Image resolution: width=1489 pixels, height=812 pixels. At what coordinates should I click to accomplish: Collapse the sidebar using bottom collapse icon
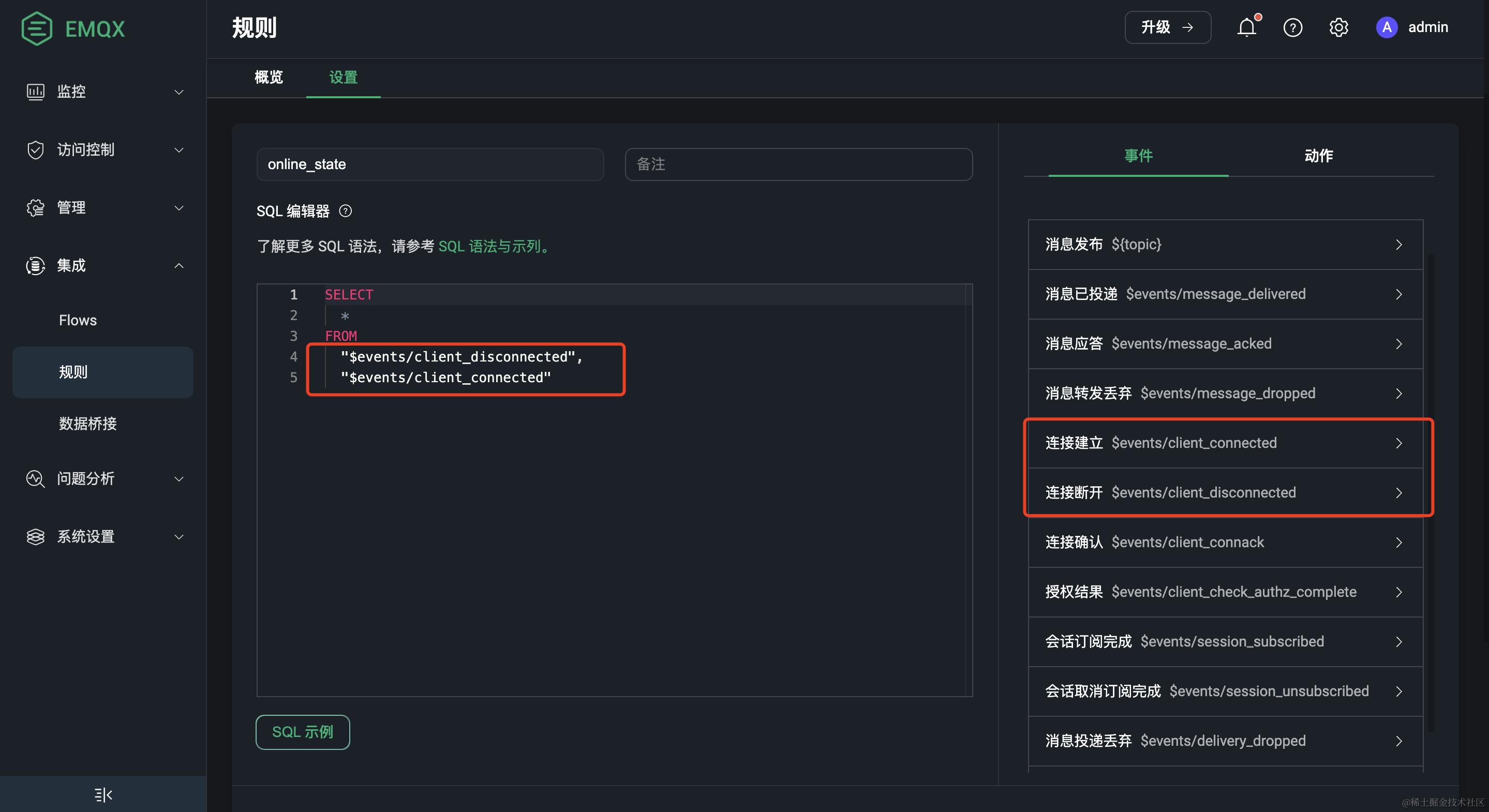pos(103,794)
